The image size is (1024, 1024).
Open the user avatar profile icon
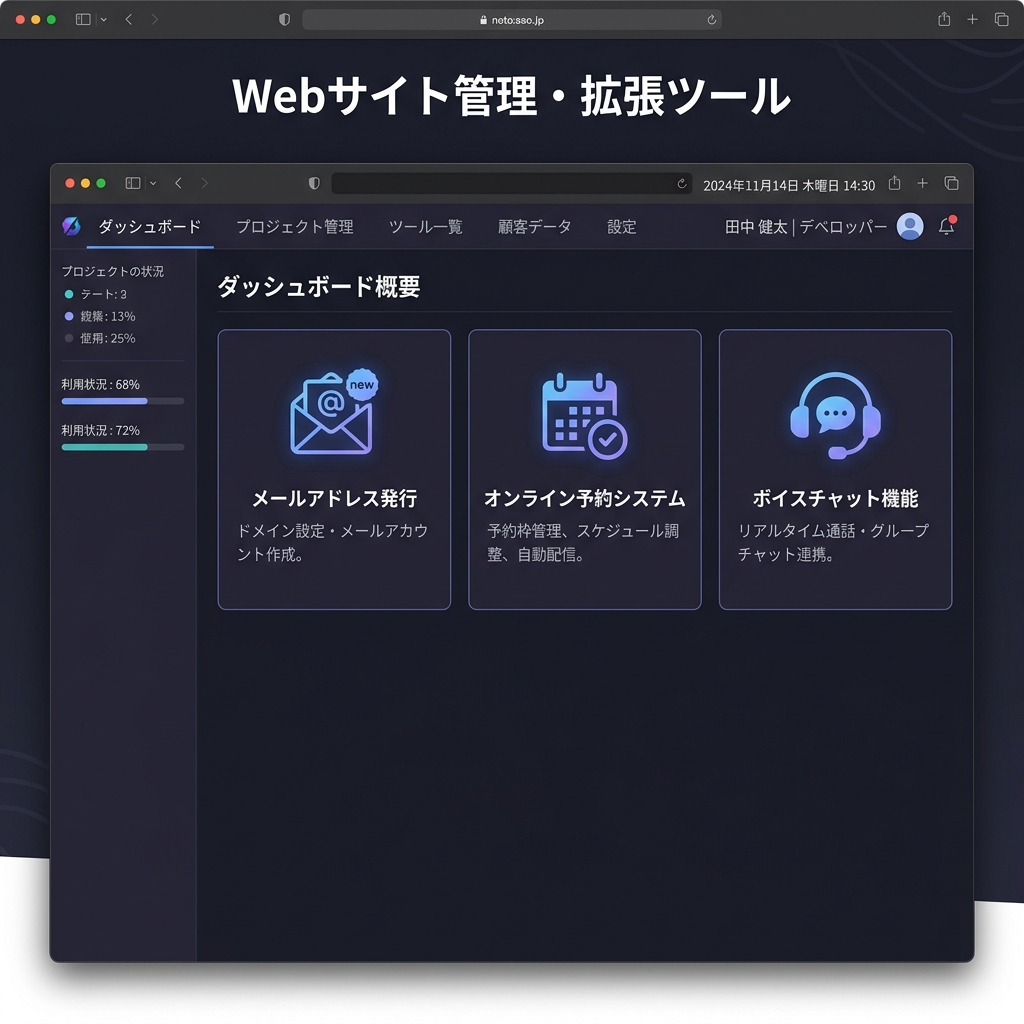click(910, 226)
